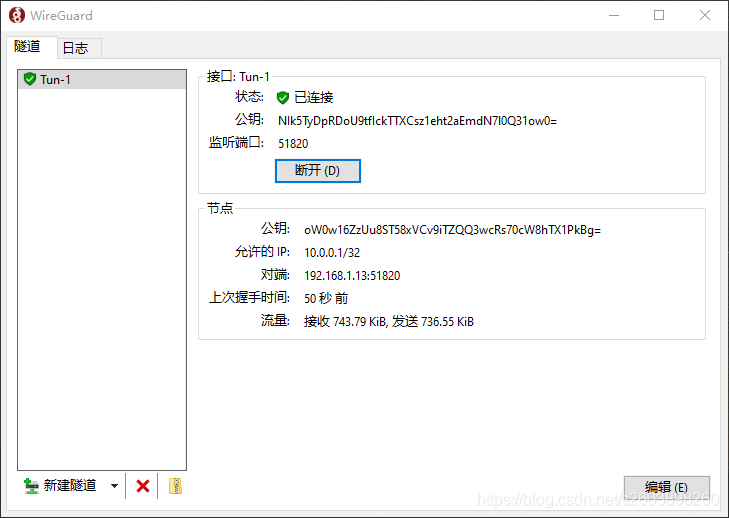
Task: Click the 新建隧道 button
Action: [60, 486]
